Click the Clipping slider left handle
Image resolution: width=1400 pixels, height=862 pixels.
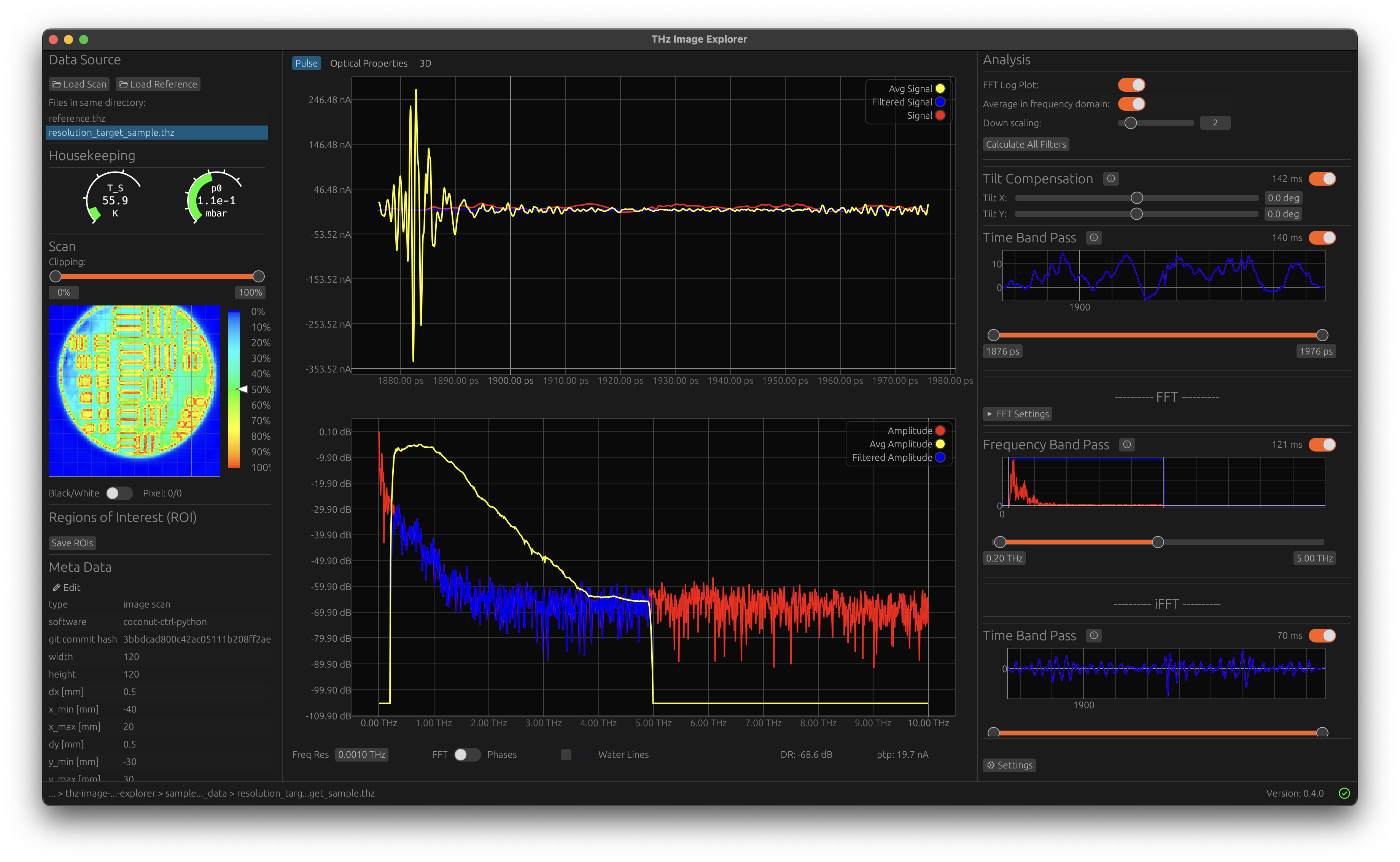click(x=55, y=277)
